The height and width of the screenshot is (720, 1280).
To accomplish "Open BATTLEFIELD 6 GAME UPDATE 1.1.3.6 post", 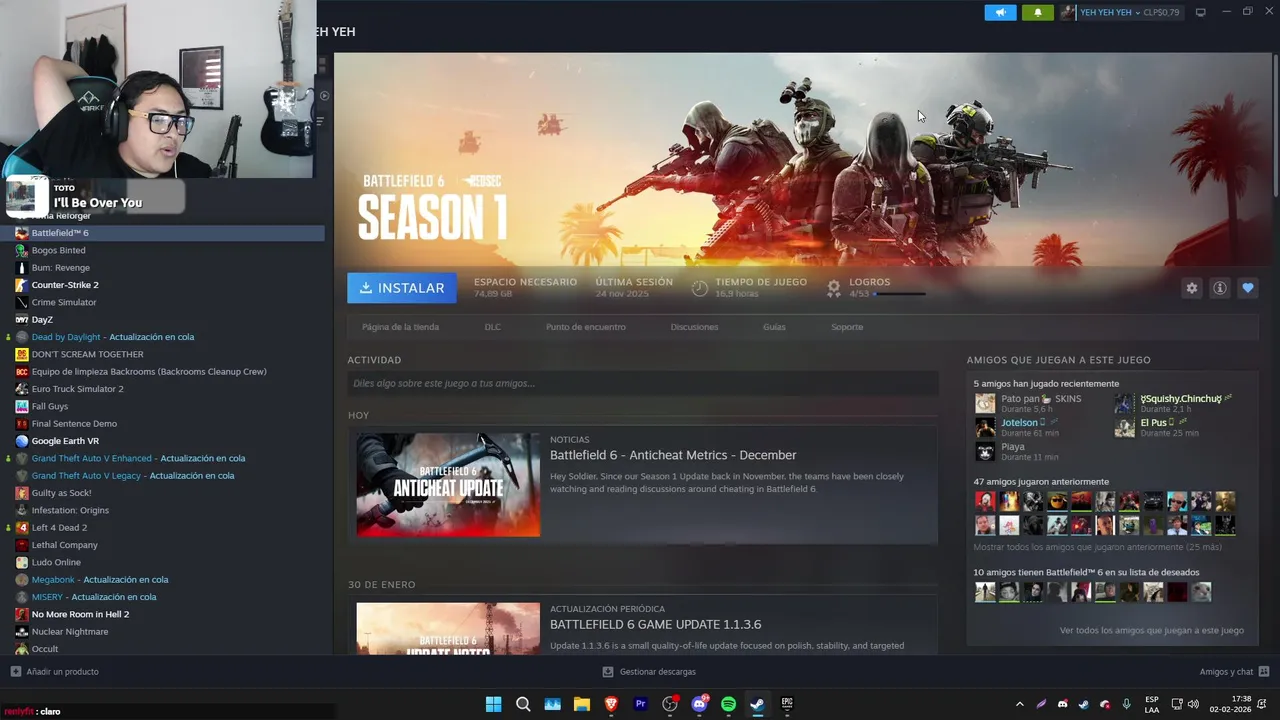I will pos(655,624).
